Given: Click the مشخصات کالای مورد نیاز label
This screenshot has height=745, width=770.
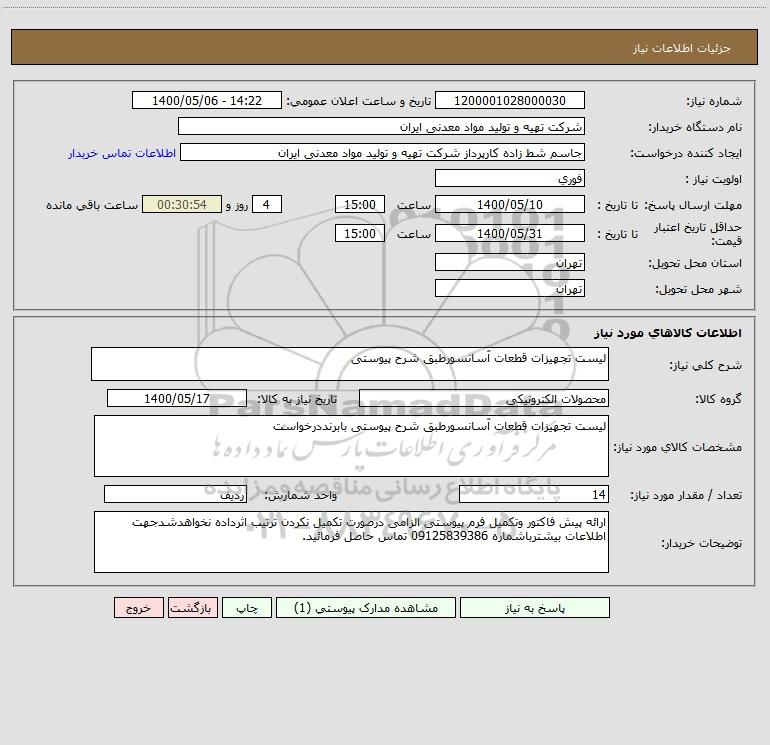Looking at the screenshot, I should (x=678, y=447).
